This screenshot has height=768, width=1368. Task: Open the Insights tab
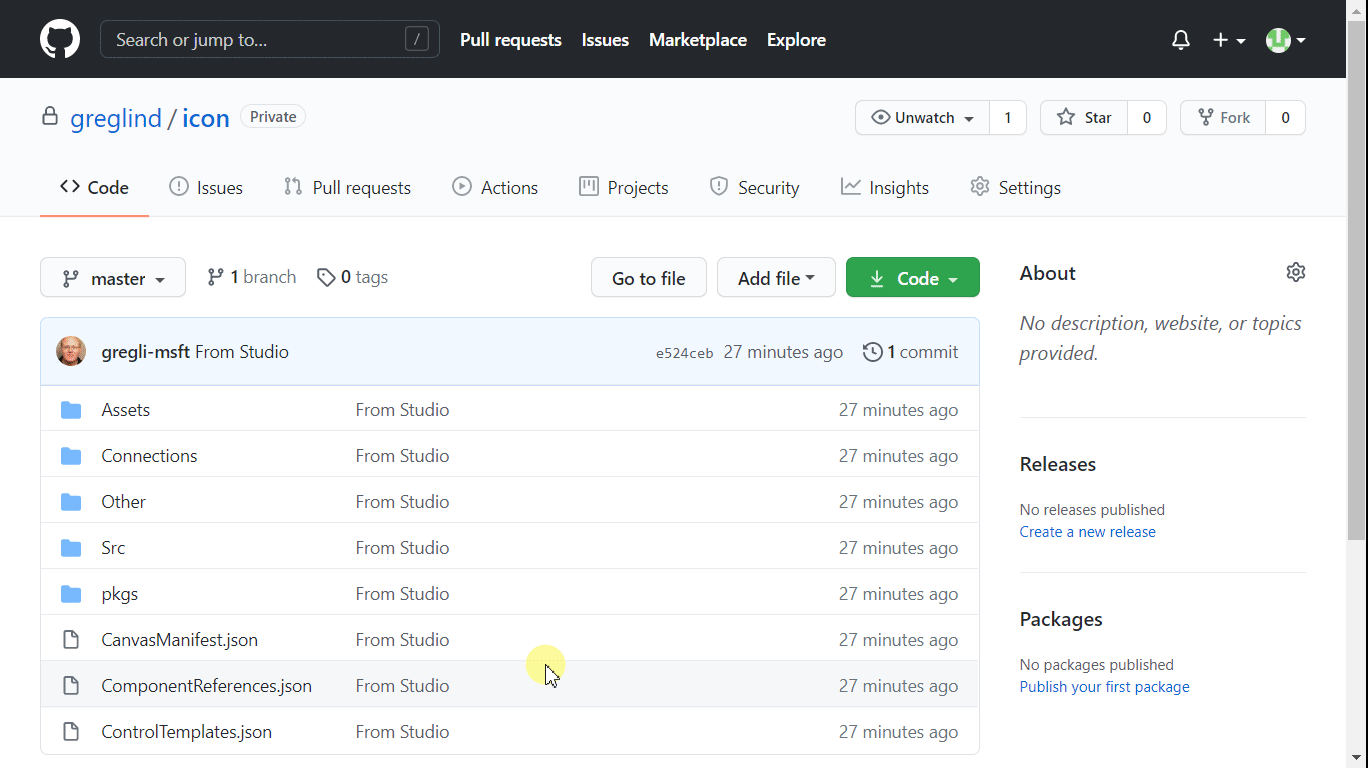885,188
